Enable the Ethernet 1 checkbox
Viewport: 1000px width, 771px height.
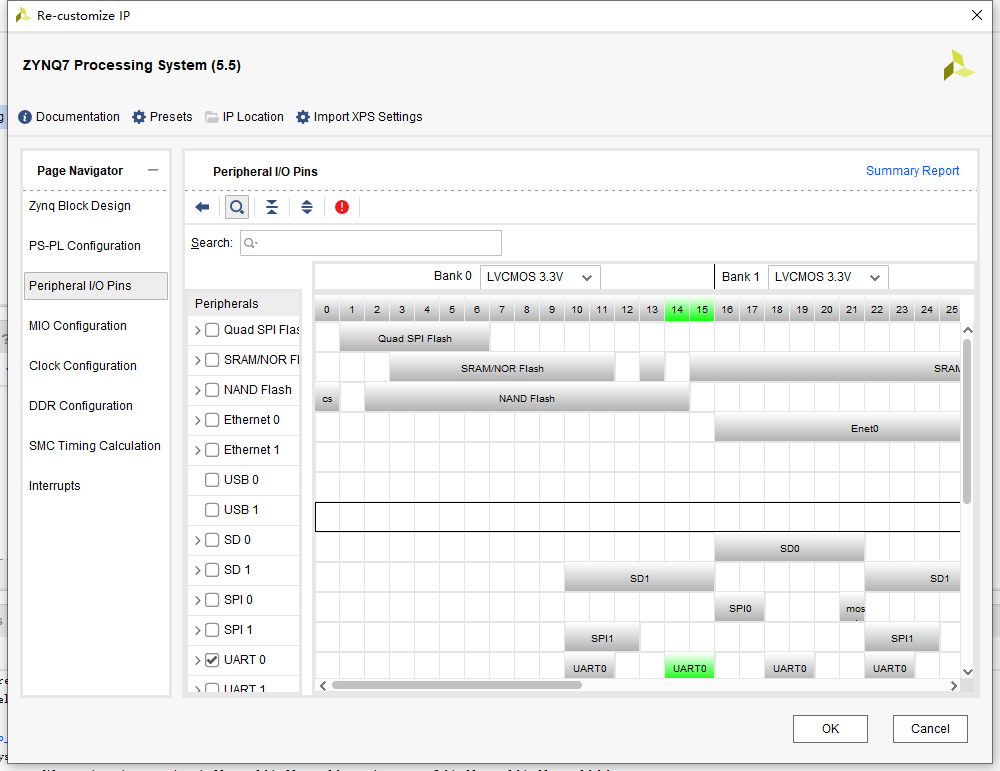point(212,450)
